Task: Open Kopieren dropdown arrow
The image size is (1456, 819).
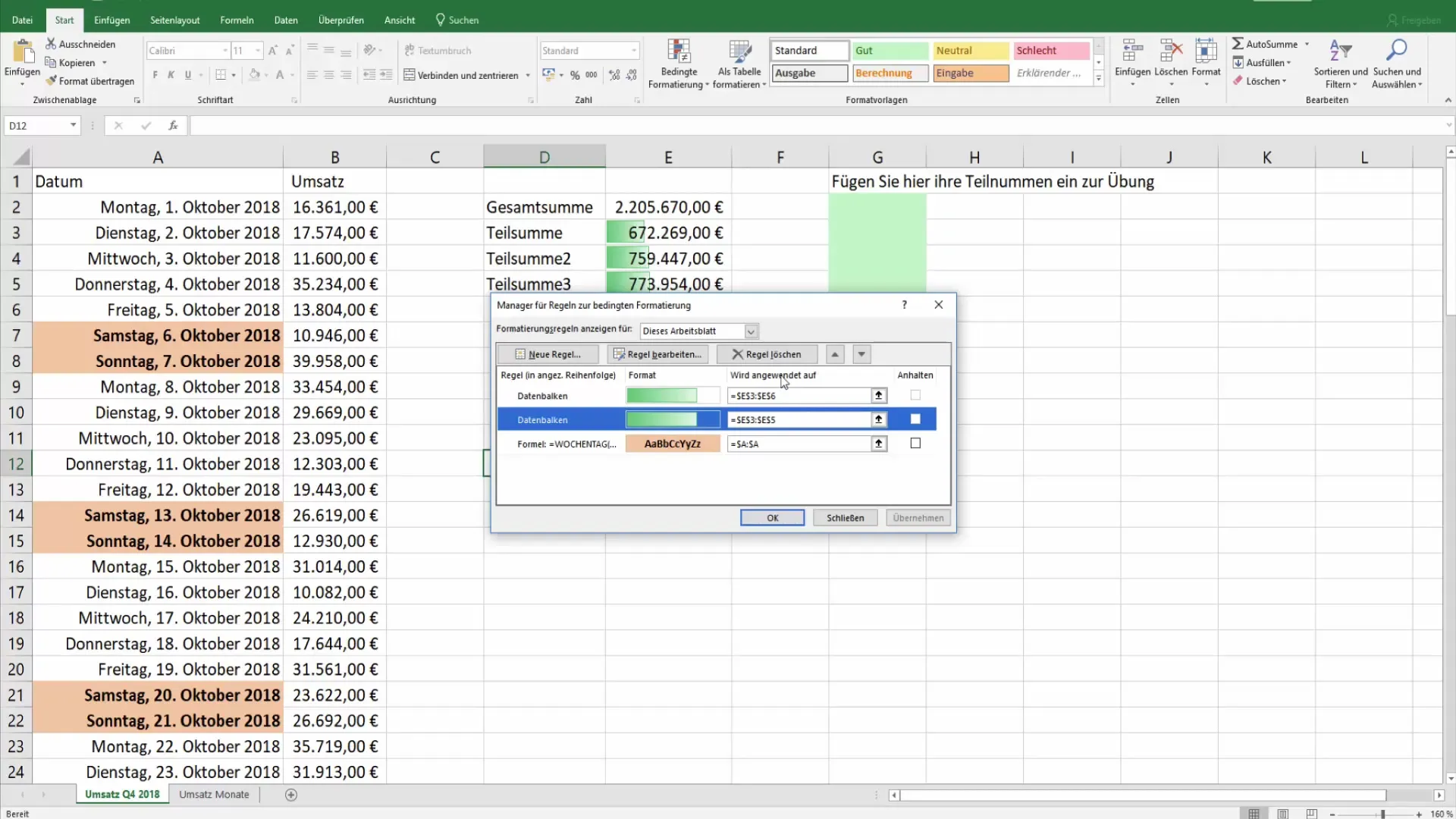Action: tap(104, 63)
